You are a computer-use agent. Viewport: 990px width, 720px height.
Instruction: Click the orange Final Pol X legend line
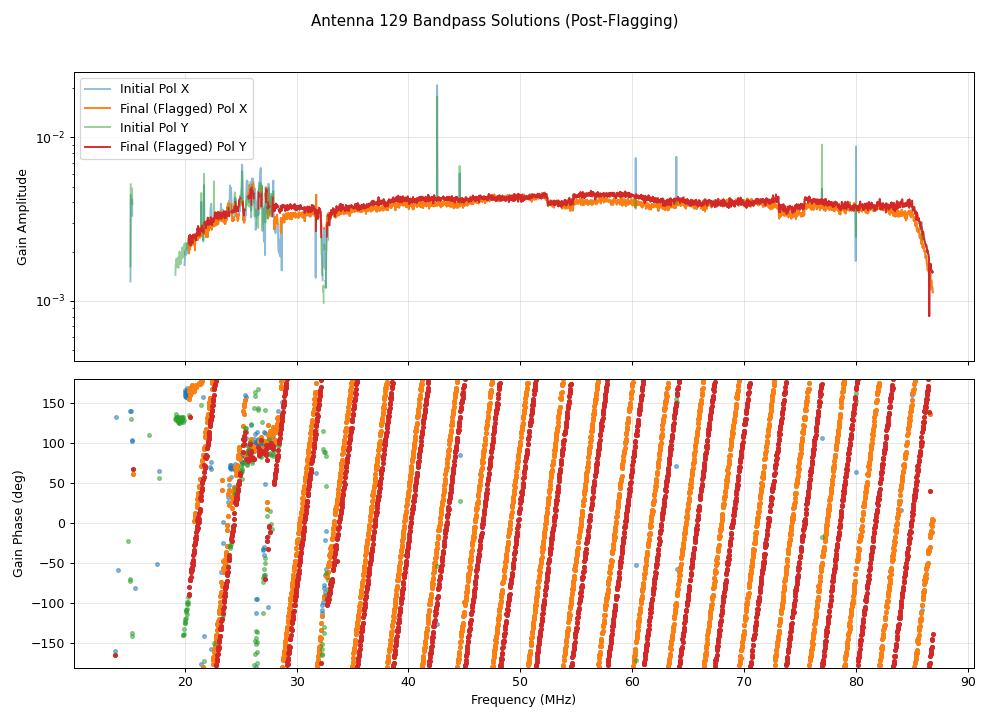coord(100,108)
